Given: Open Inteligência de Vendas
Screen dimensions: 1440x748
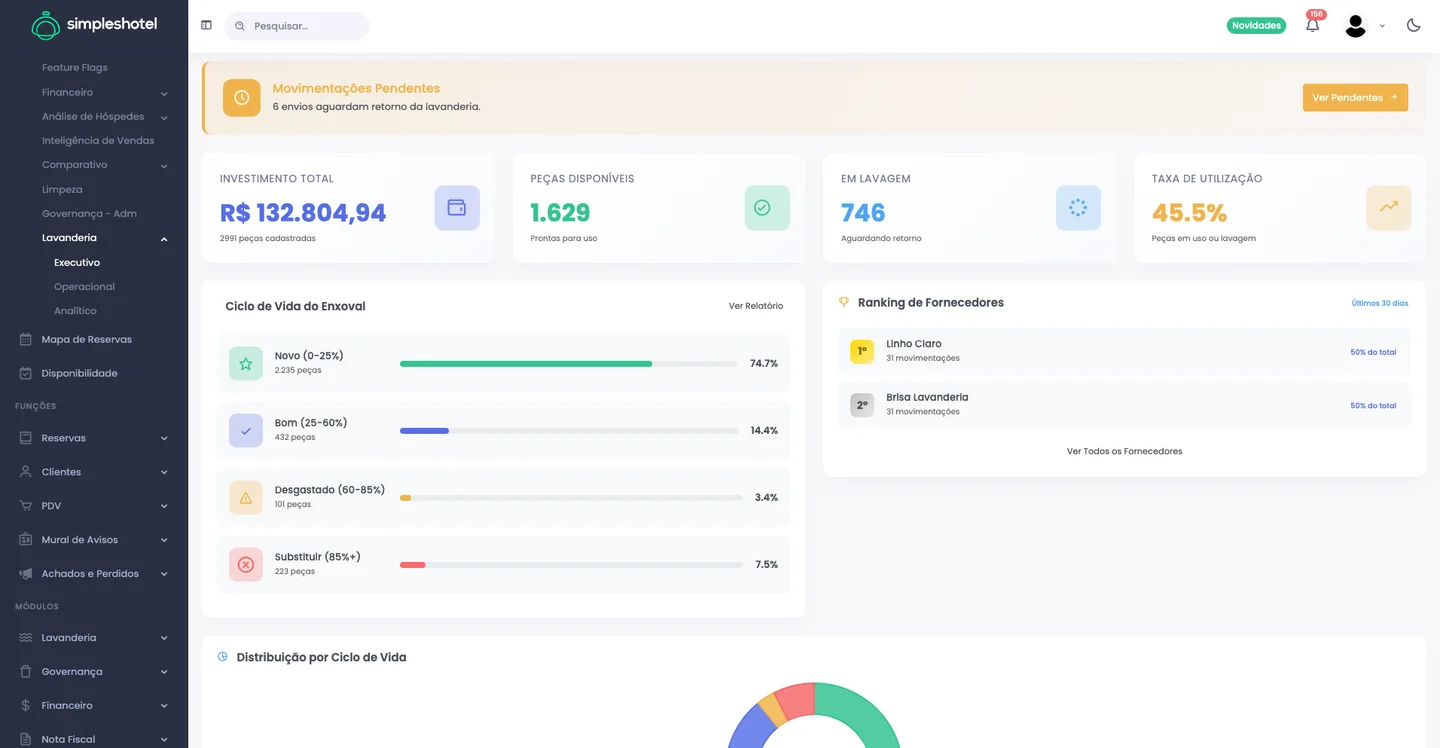Looking at the screenshot, I should (98, 141).
